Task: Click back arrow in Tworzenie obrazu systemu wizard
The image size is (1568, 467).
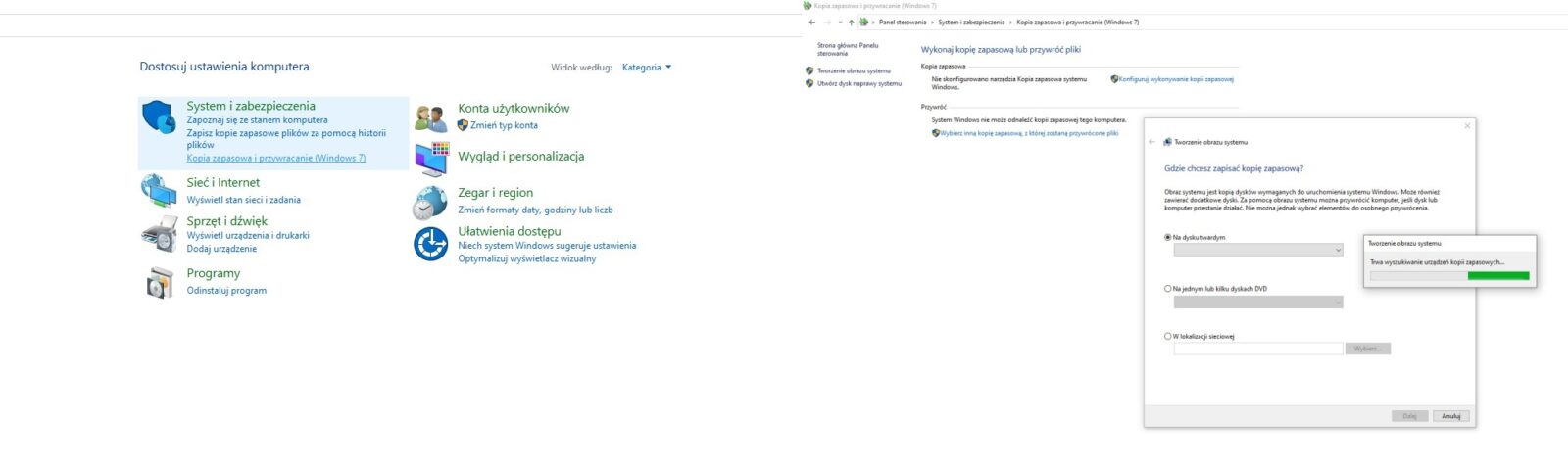Action: [1152, 142]
